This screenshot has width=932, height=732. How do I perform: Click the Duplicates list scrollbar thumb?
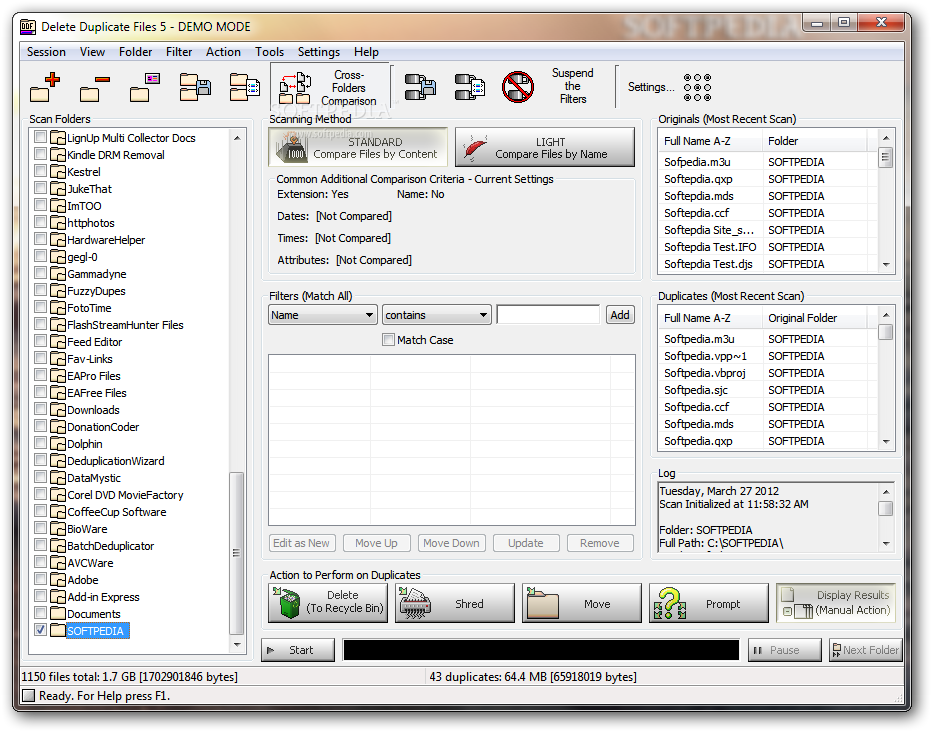[x=886, y=331]
